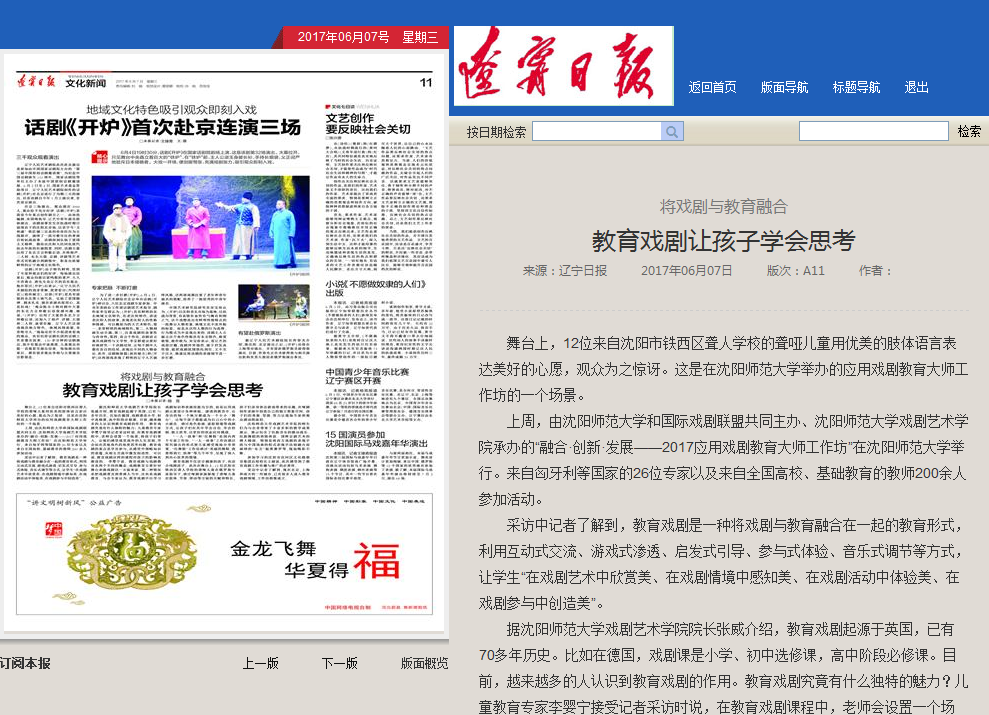Screen dimensions: 989x715
Task: Click the 订阅本报 subscribe link
Action: click(x=25, y=663)
